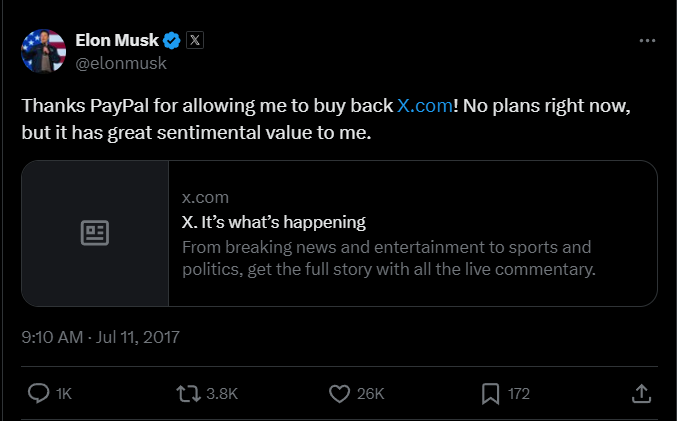The image size is (677, 421).
Task: Click the 3.8K repost count
Action: point(221,394)
